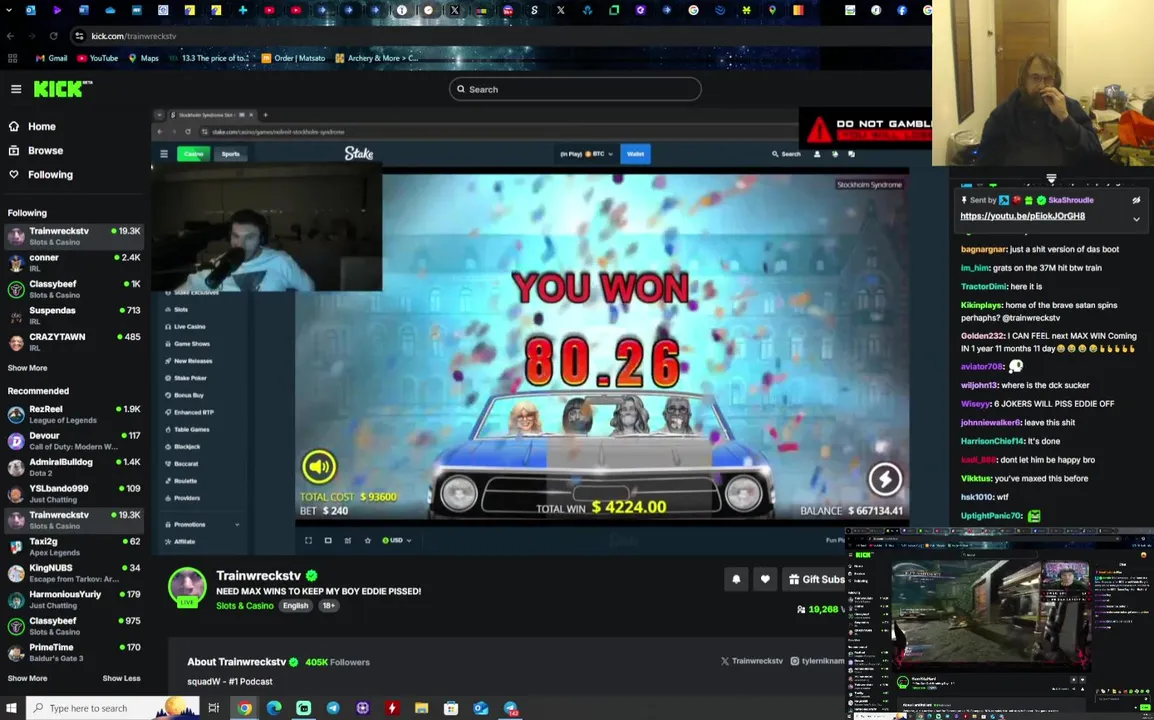Open the Order | Matsato bookmark
The width and height of the screenshot is (1154, 720).
click(293, 58)
